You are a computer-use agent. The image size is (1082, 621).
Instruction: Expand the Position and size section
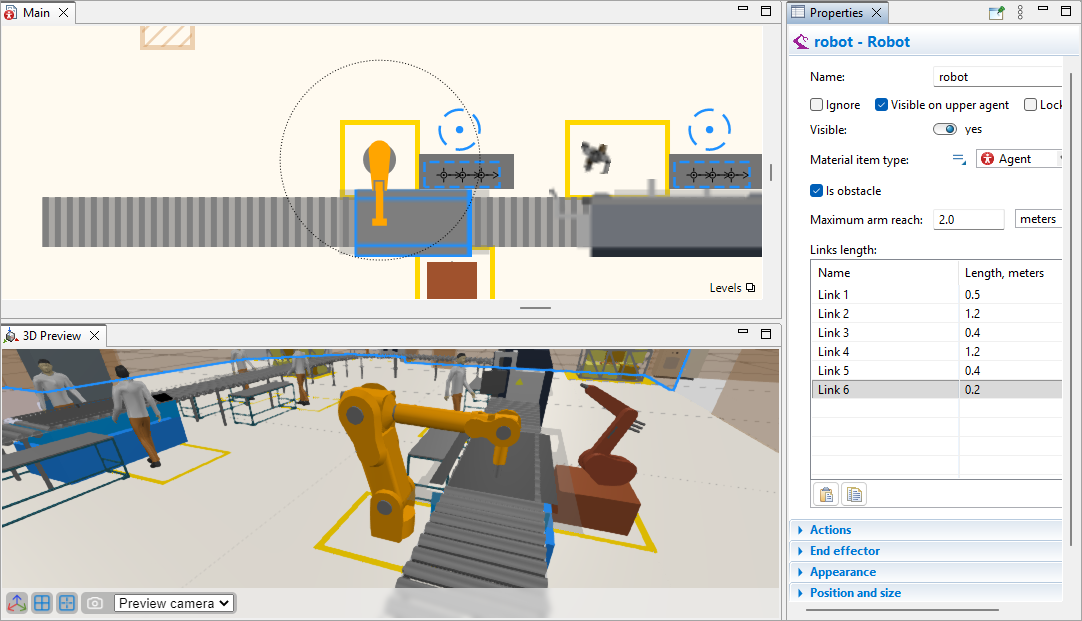[855, 593]
